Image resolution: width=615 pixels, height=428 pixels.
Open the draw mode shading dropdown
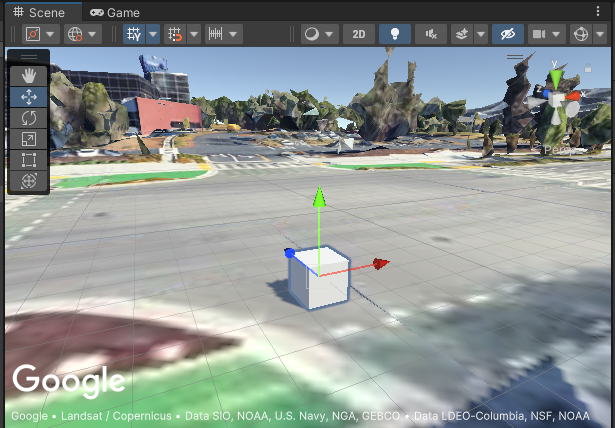coord(320,34)
